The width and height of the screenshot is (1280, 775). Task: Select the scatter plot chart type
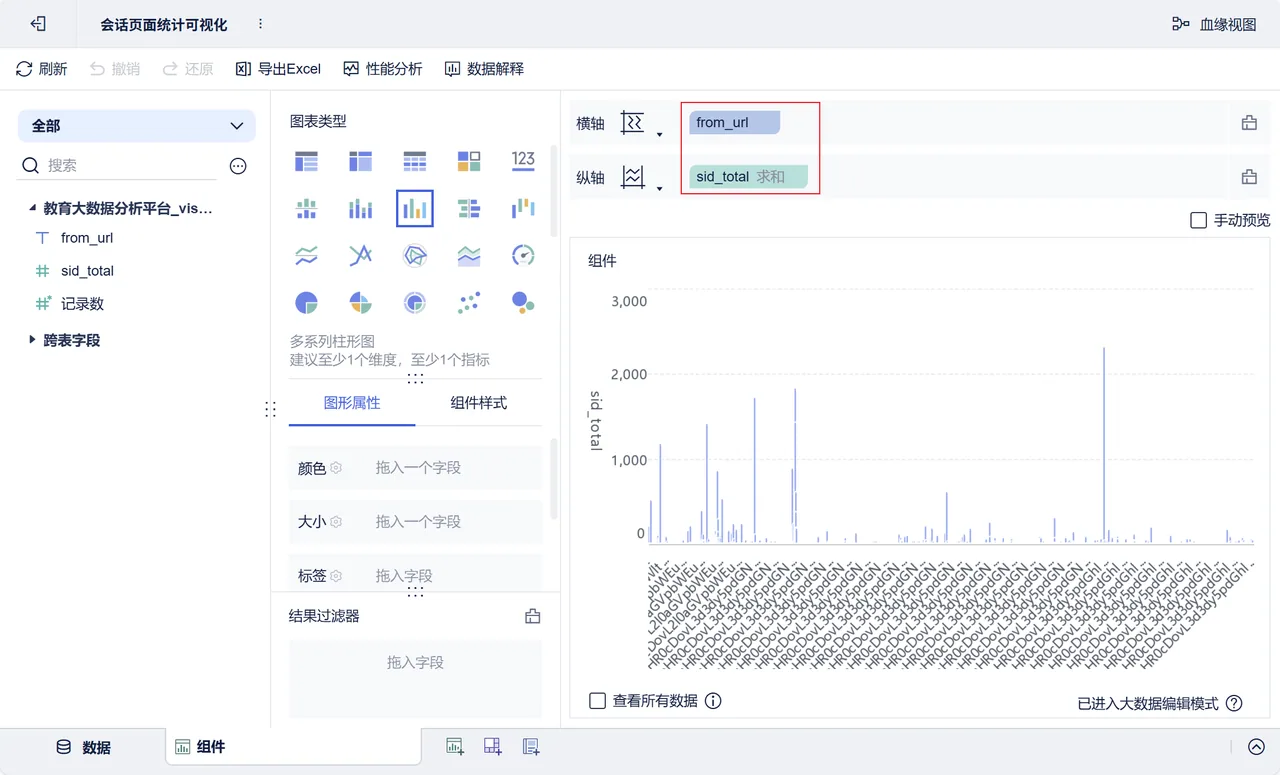469,303
